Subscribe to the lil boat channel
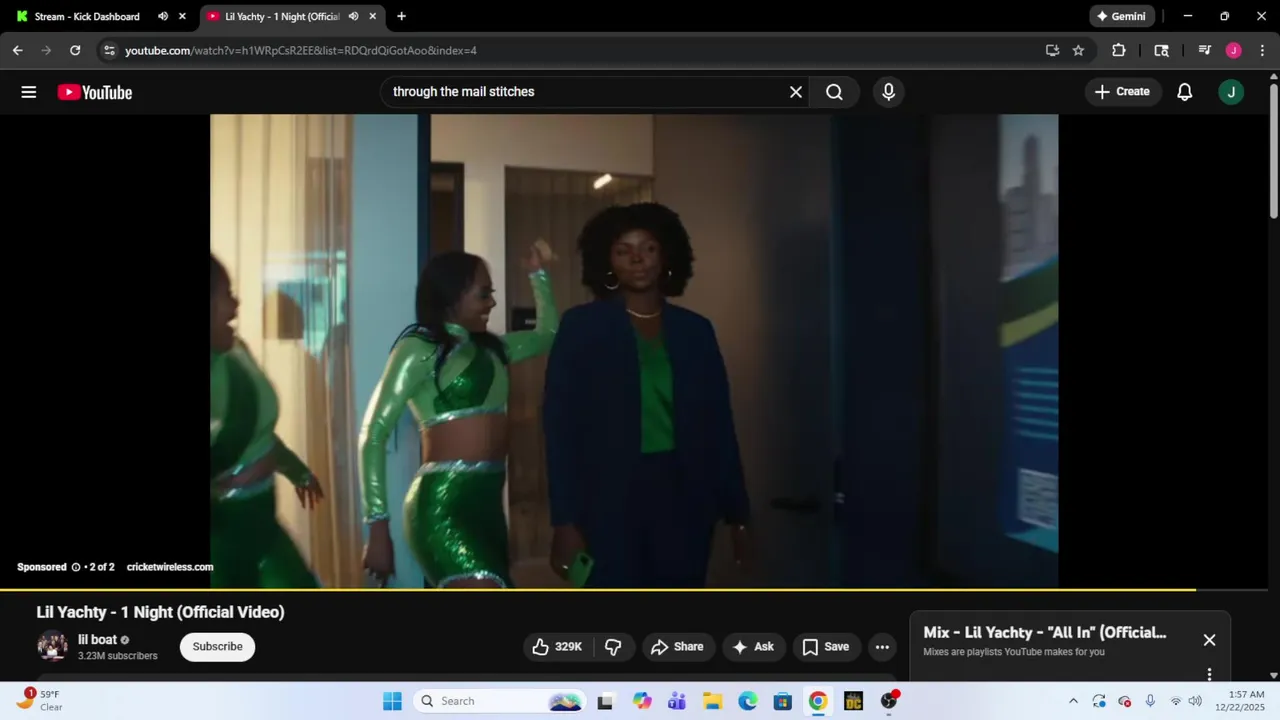1280x720 pixels. click(x=217, y=647)
